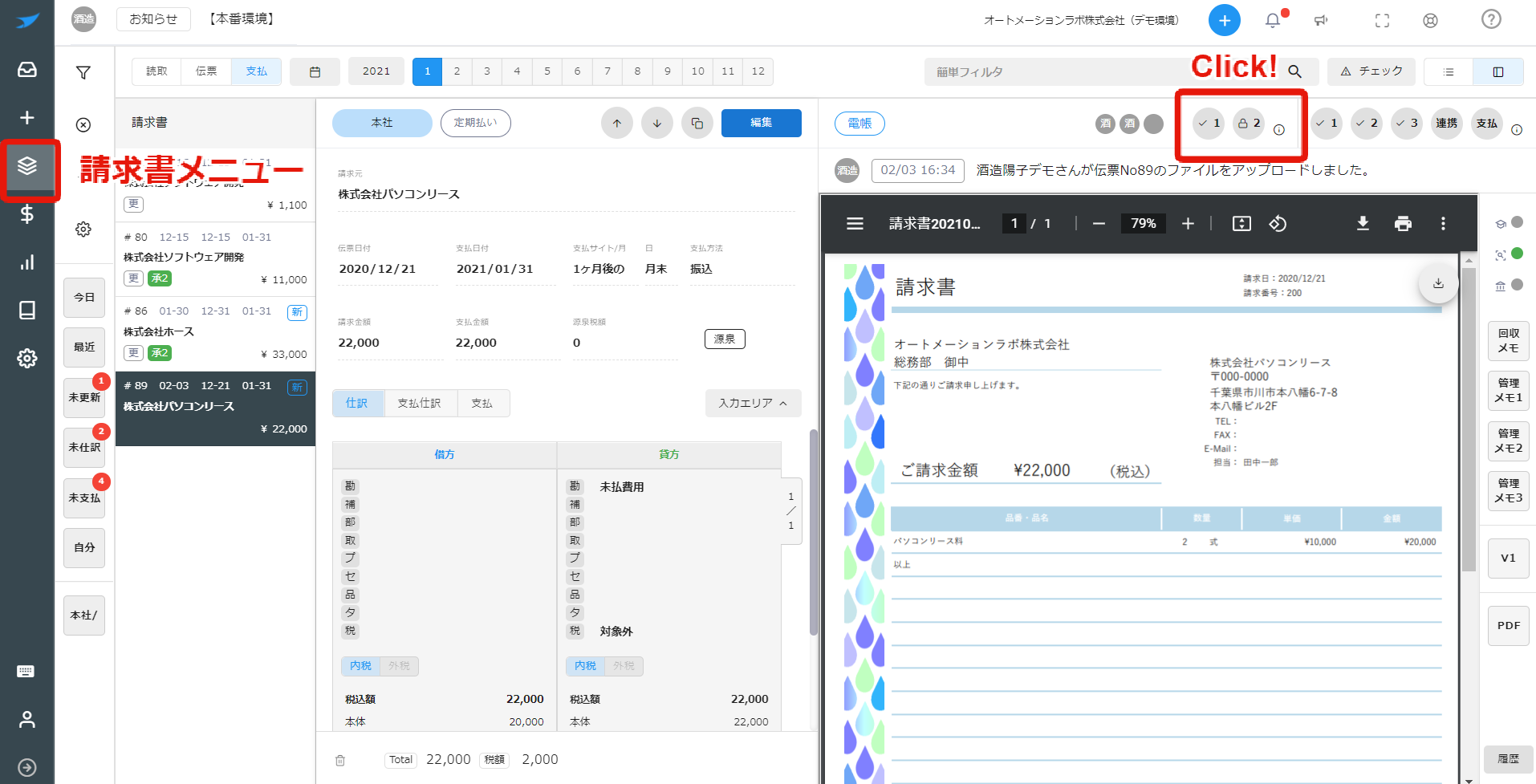Print the PDF using the printer icon
This screenshot has height=784, width=1536.
[x=1403, y=224]
